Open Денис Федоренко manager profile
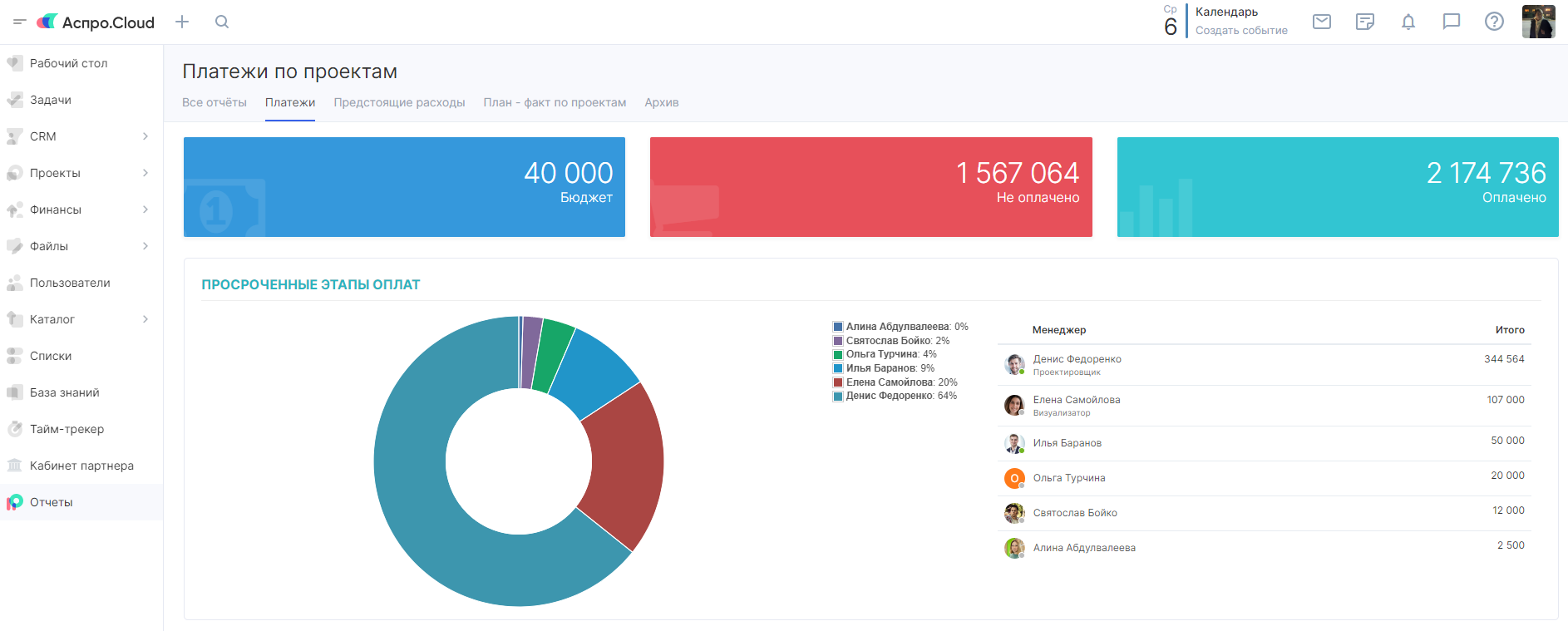The image size is (1568, 631). point(1077,359)
